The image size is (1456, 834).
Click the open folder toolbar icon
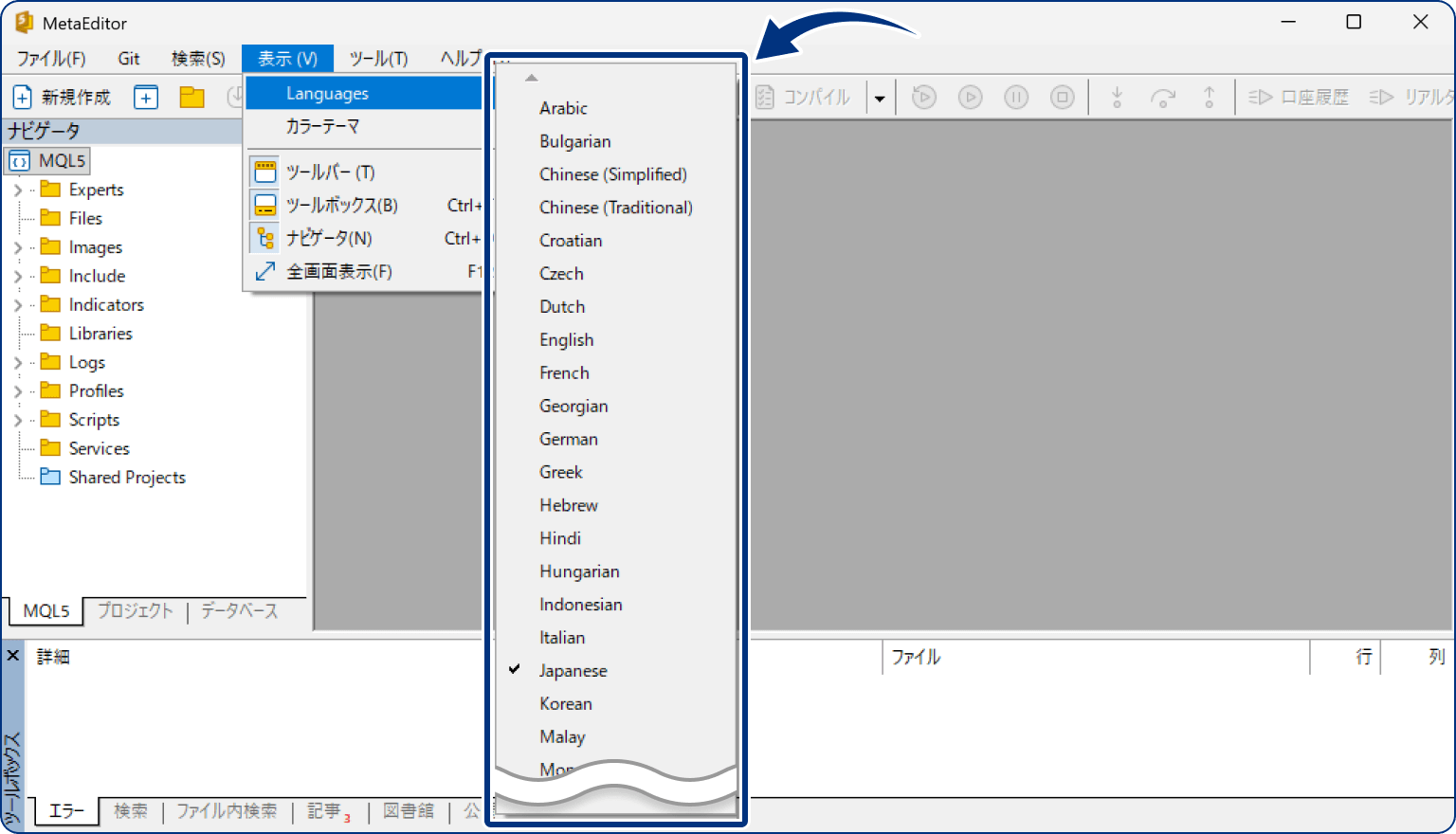click(192, 98)
